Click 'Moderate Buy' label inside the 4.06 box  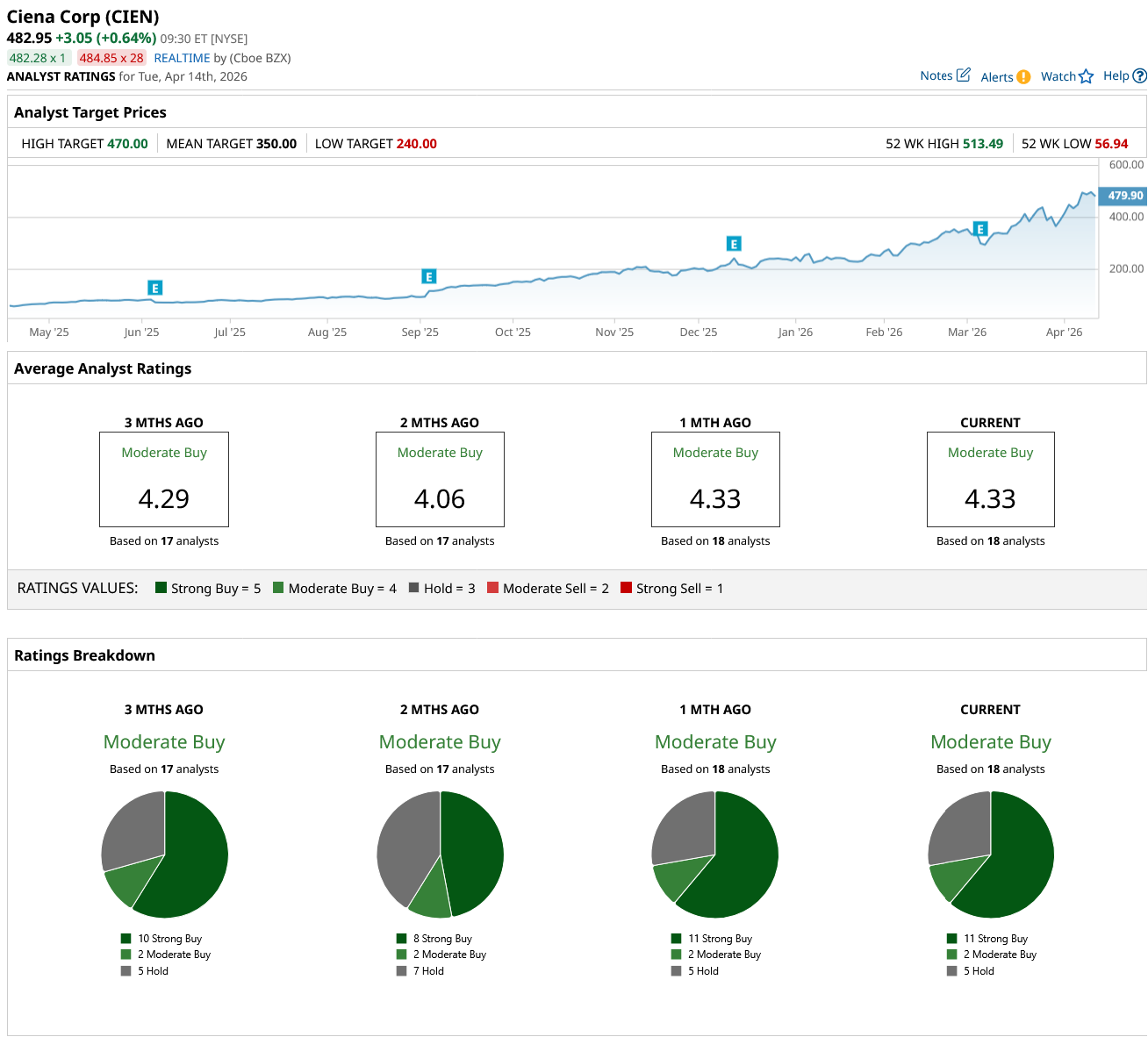440,453
